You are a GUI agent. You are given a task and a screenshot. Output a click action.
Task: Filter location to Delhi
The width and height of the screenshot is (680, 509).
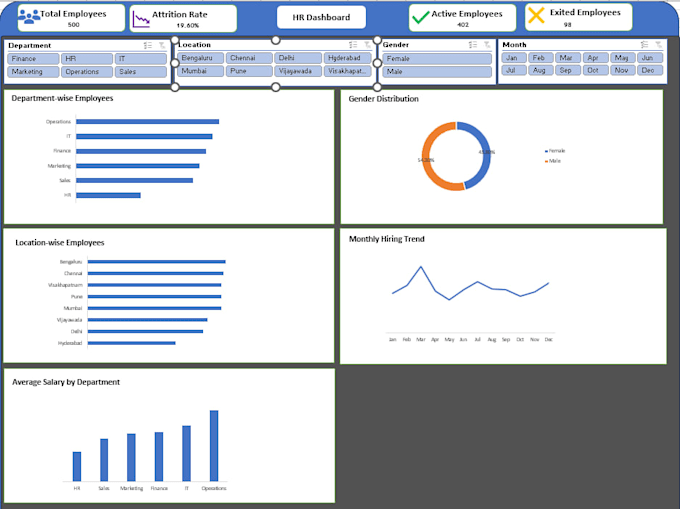coord(298,58)
